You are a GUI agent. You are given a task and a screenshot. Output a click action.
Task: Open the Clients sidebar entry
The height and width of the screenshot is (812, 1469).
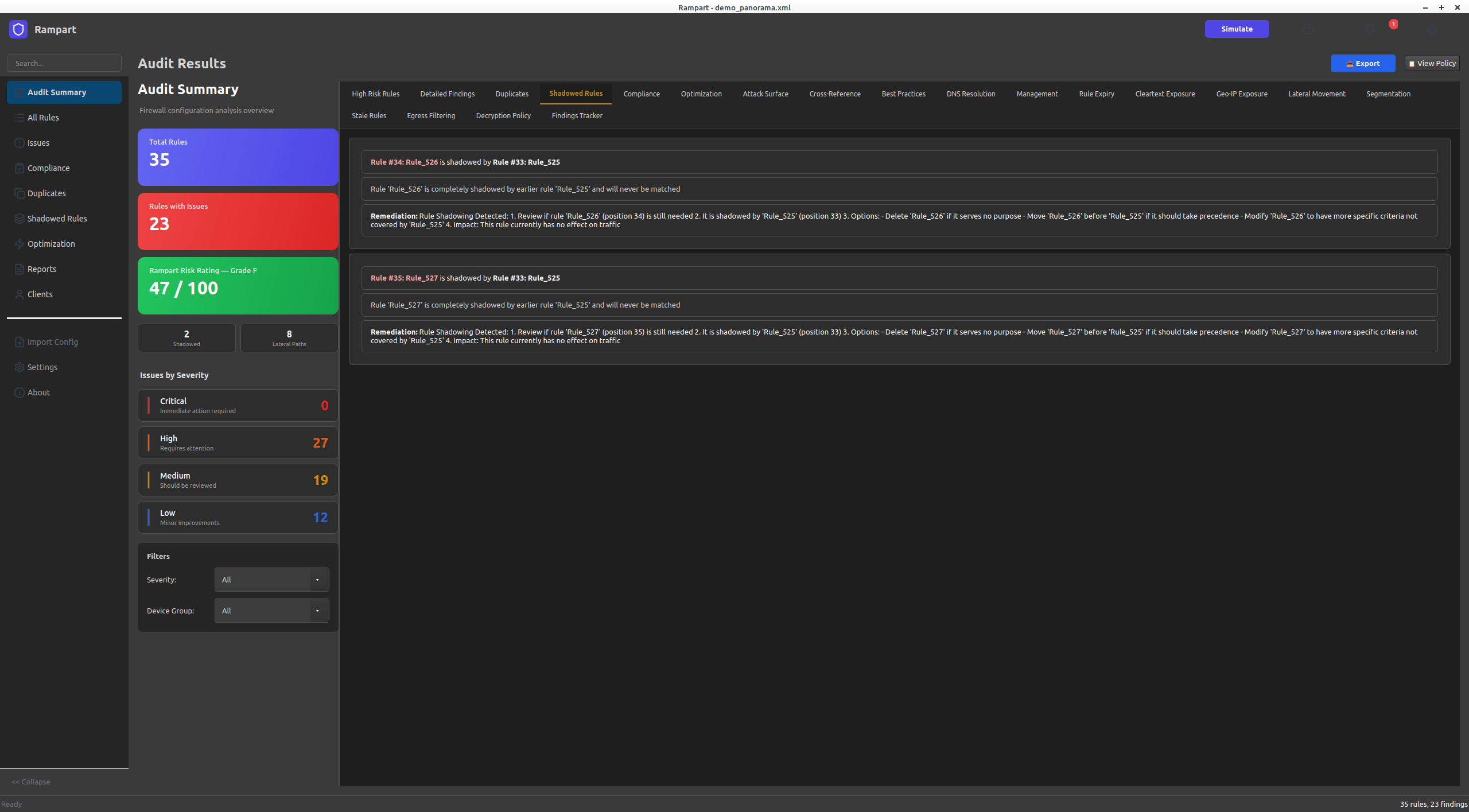tap(40, 294)
